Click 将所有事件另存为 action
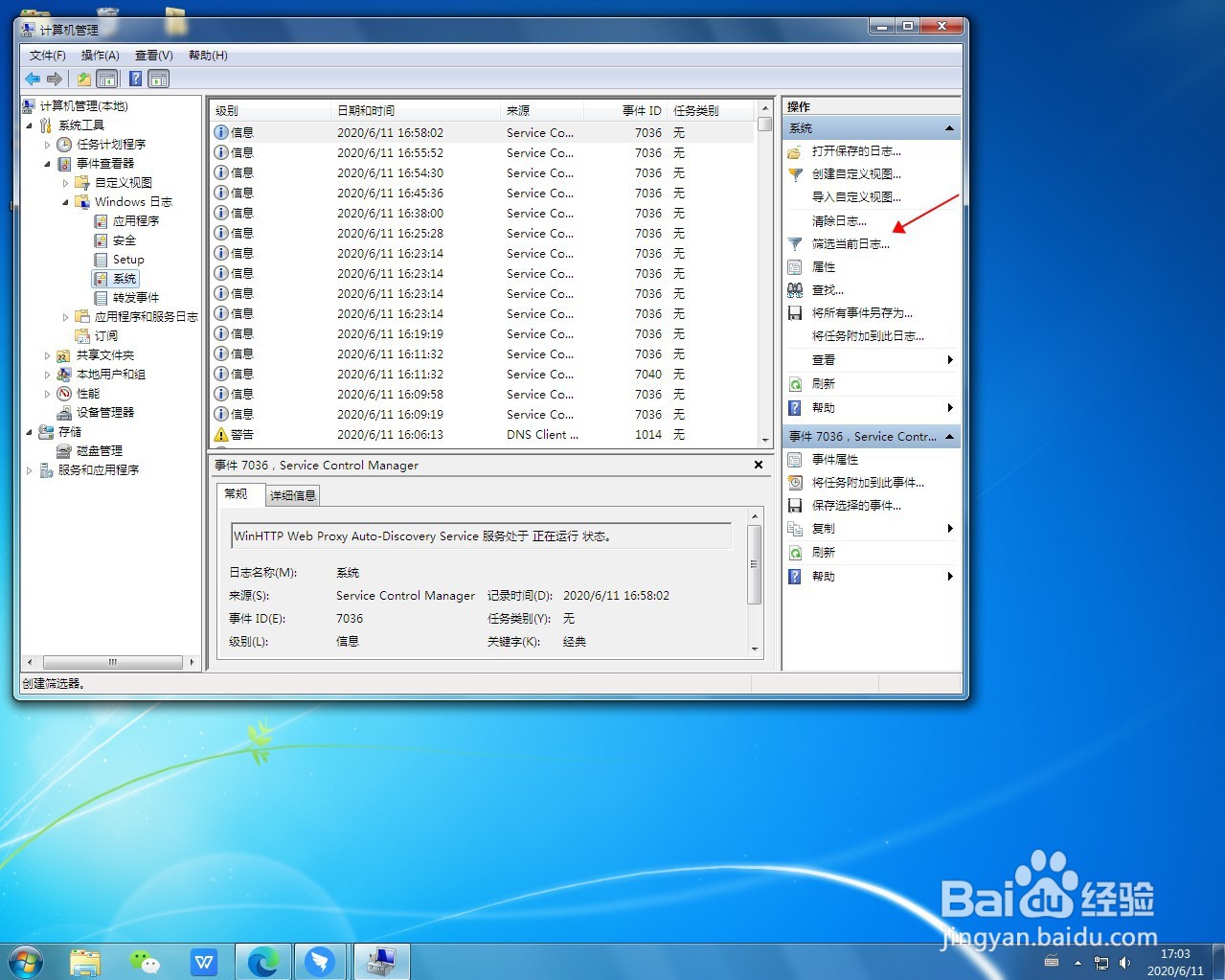This screenshot has width=1225, height=980. pyautogui.click(x=862, y=313)
